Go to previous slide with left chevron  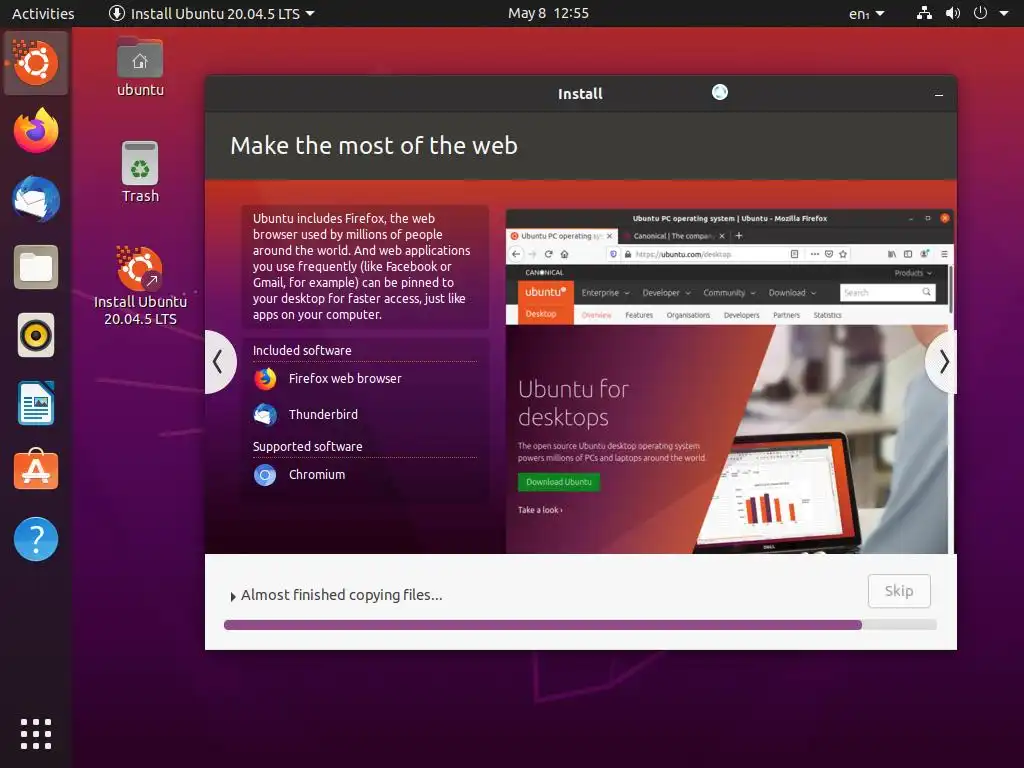tap(219, 362)
